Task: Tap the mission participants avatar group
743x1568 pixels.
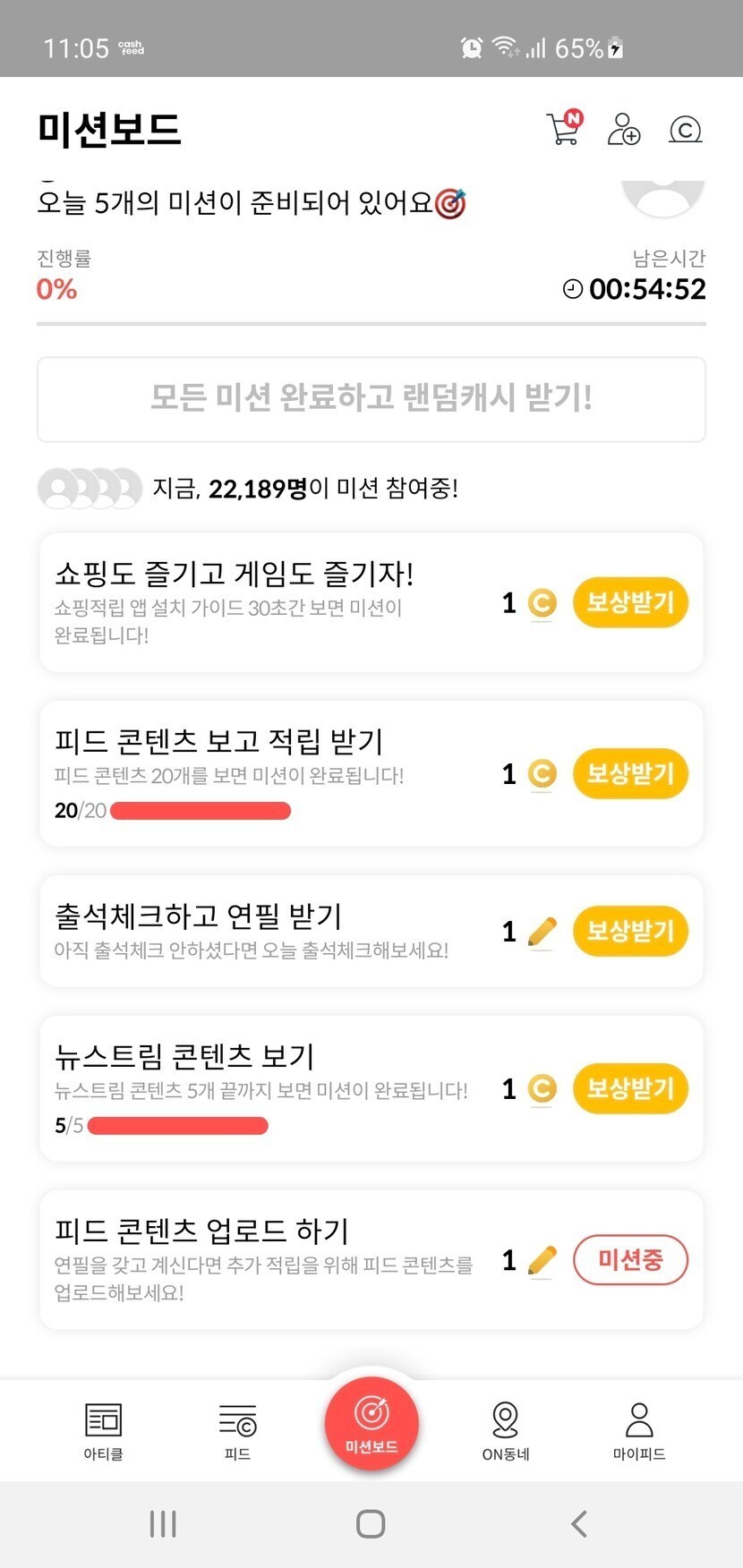Action: (x=90, y=489)
